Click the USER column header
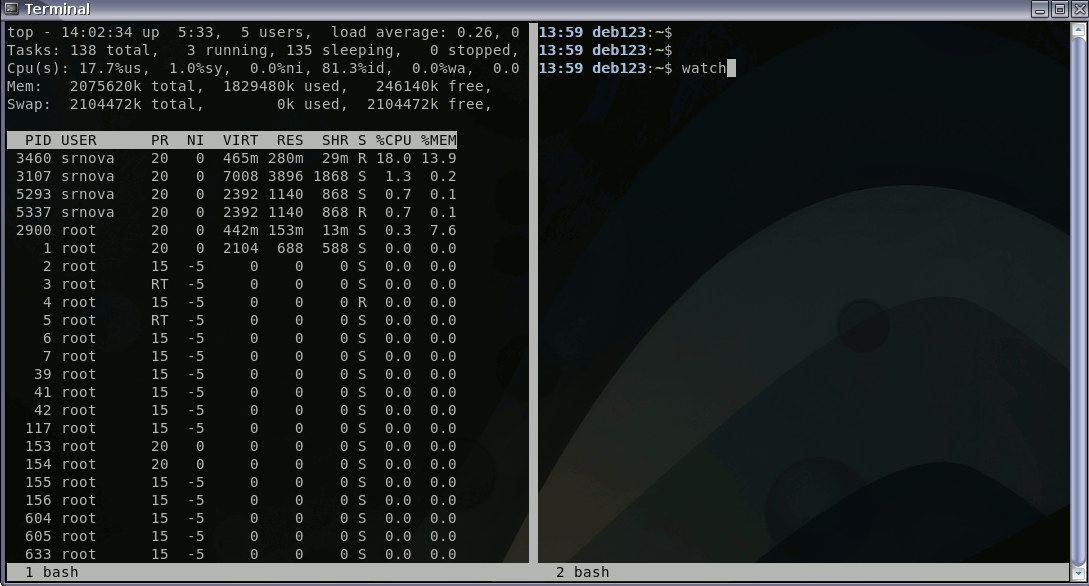1089x586 pixels. pyautogui.click(x=79, y=140)
